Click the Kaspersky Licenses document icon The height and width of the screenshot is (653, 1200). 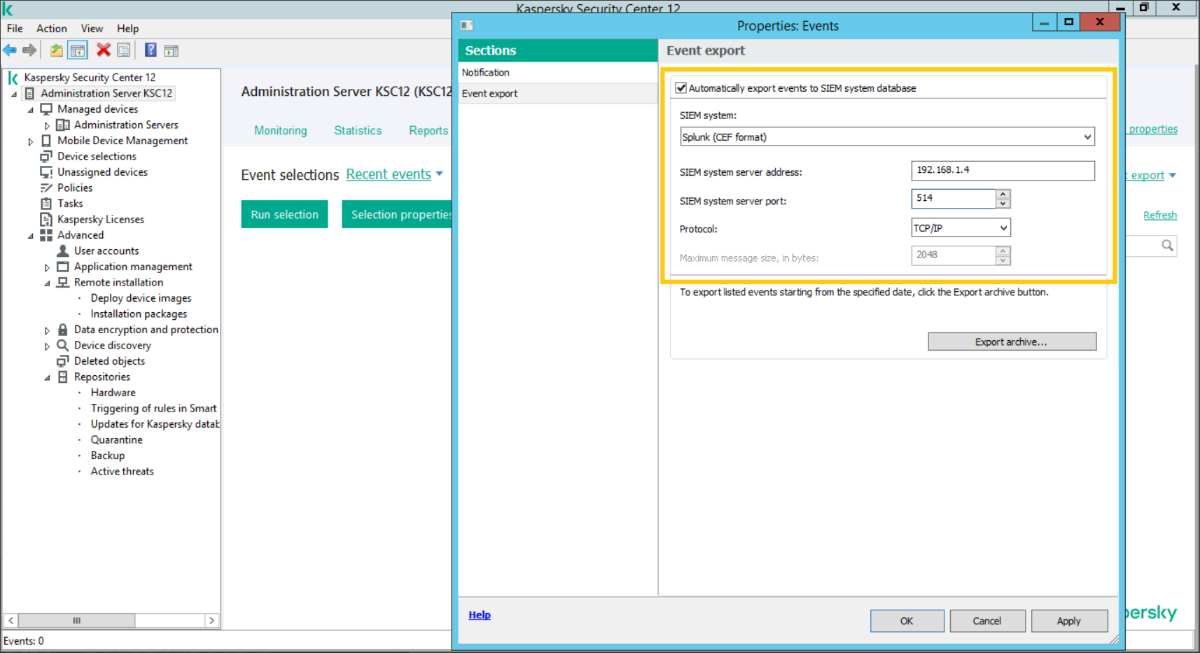46,219
